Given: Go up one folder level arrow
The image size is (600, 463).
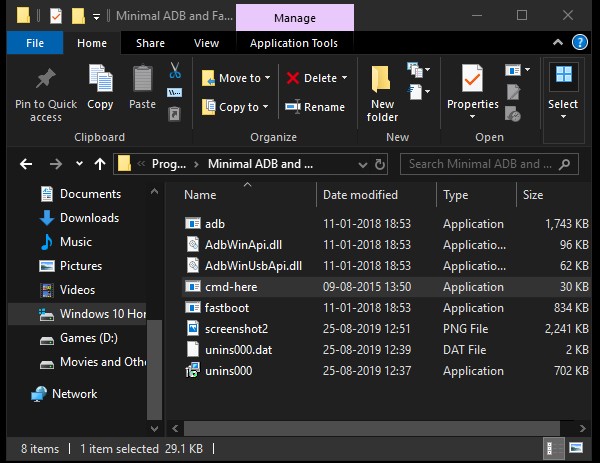Looking at the screenshot, I should (x=100, y=164).
